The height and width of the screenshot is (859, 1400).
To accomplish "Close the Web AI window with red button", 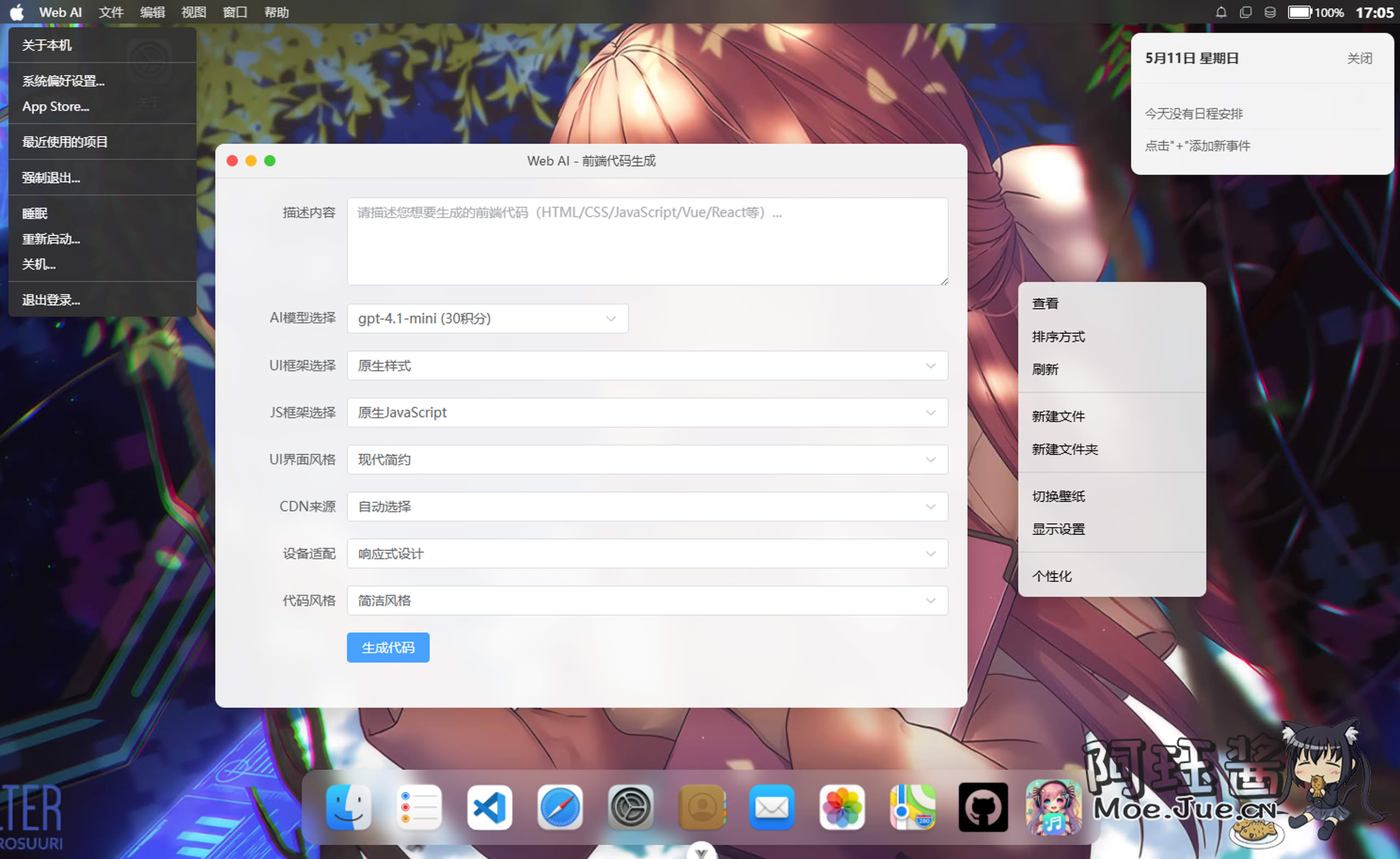I will [x=232, y=161].
